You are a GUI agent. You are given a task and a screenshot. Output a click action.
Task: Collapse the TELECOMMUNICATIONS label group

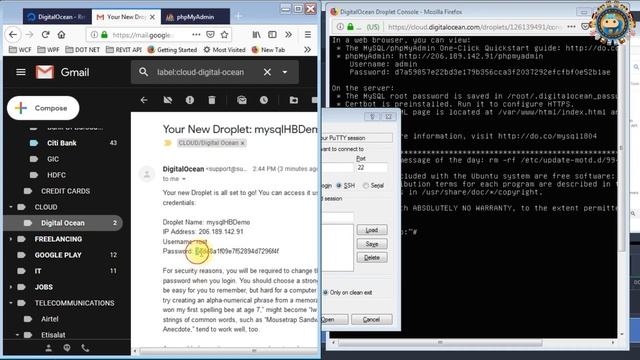click(x=11, y=303)
